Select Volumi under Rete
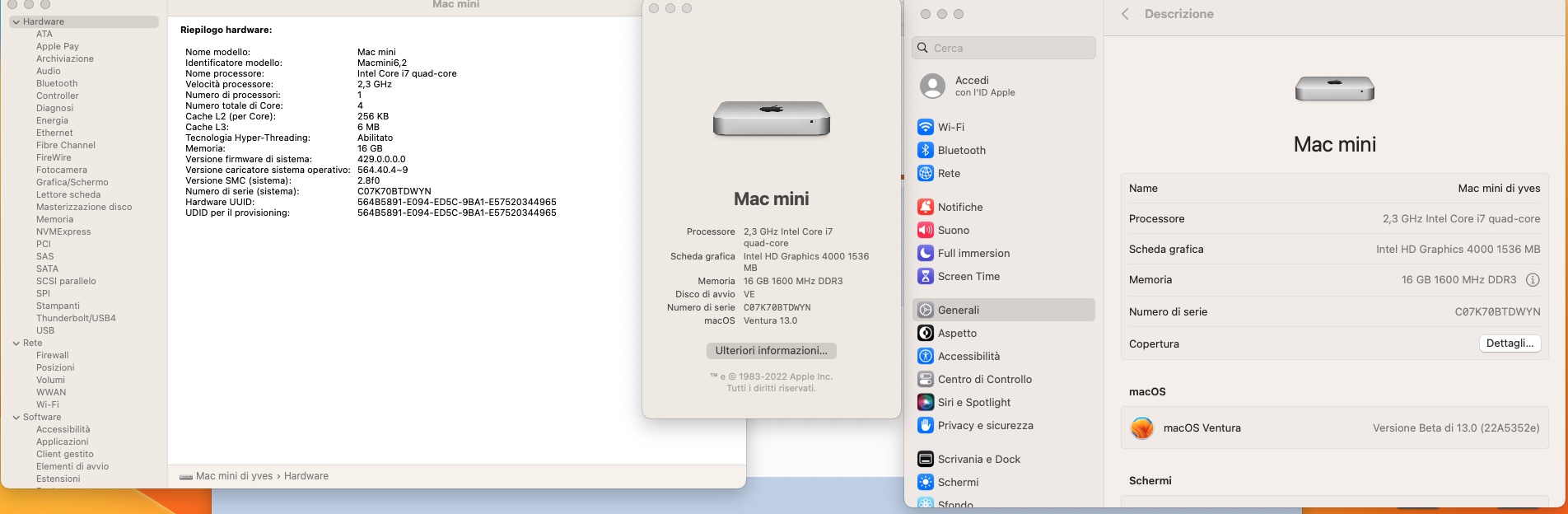This screenshot has height=514, width=1568. [50, 380]
